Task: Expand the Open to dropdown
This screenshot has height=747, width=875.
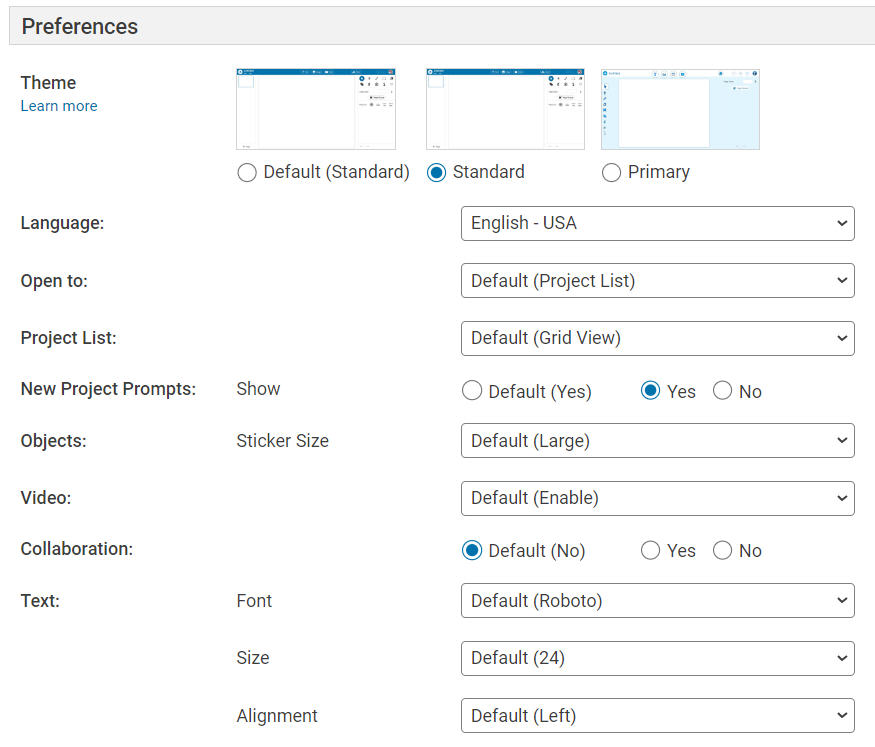Action: (657, 281)
